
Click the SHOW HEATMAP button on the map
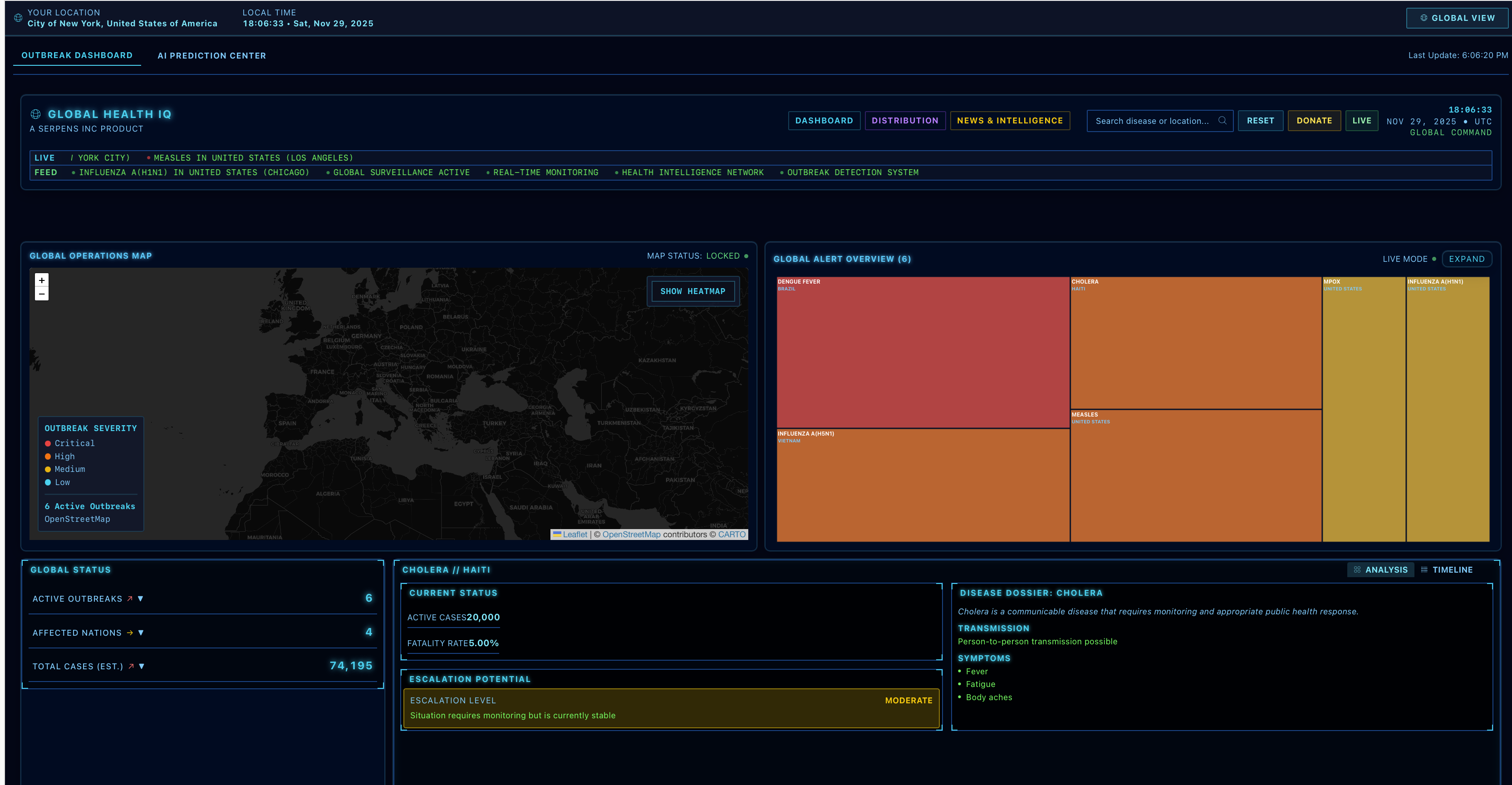tap(693, 291)
